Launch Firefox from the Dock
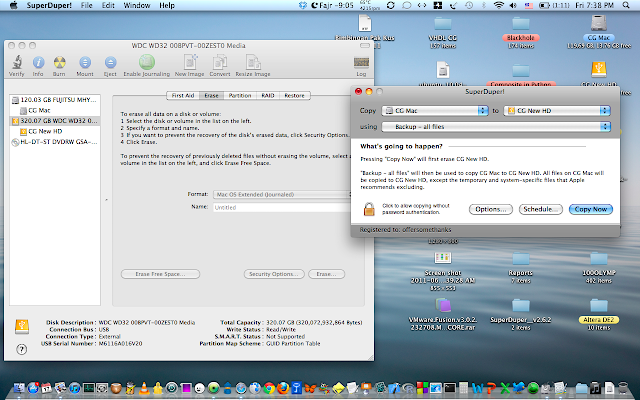 (282, 388)
